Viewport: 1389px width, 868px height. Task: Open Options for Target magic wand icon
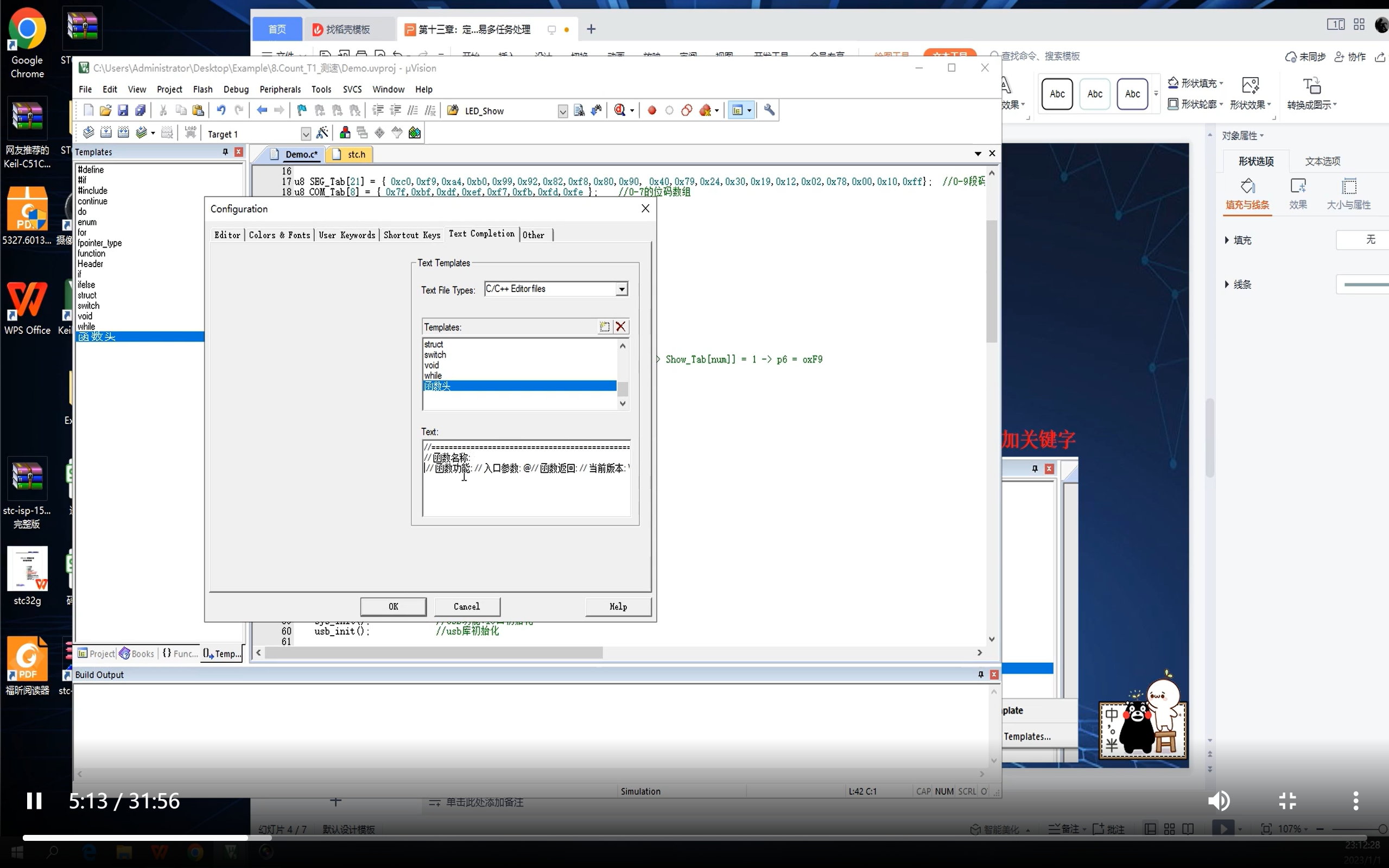(322, 133)
